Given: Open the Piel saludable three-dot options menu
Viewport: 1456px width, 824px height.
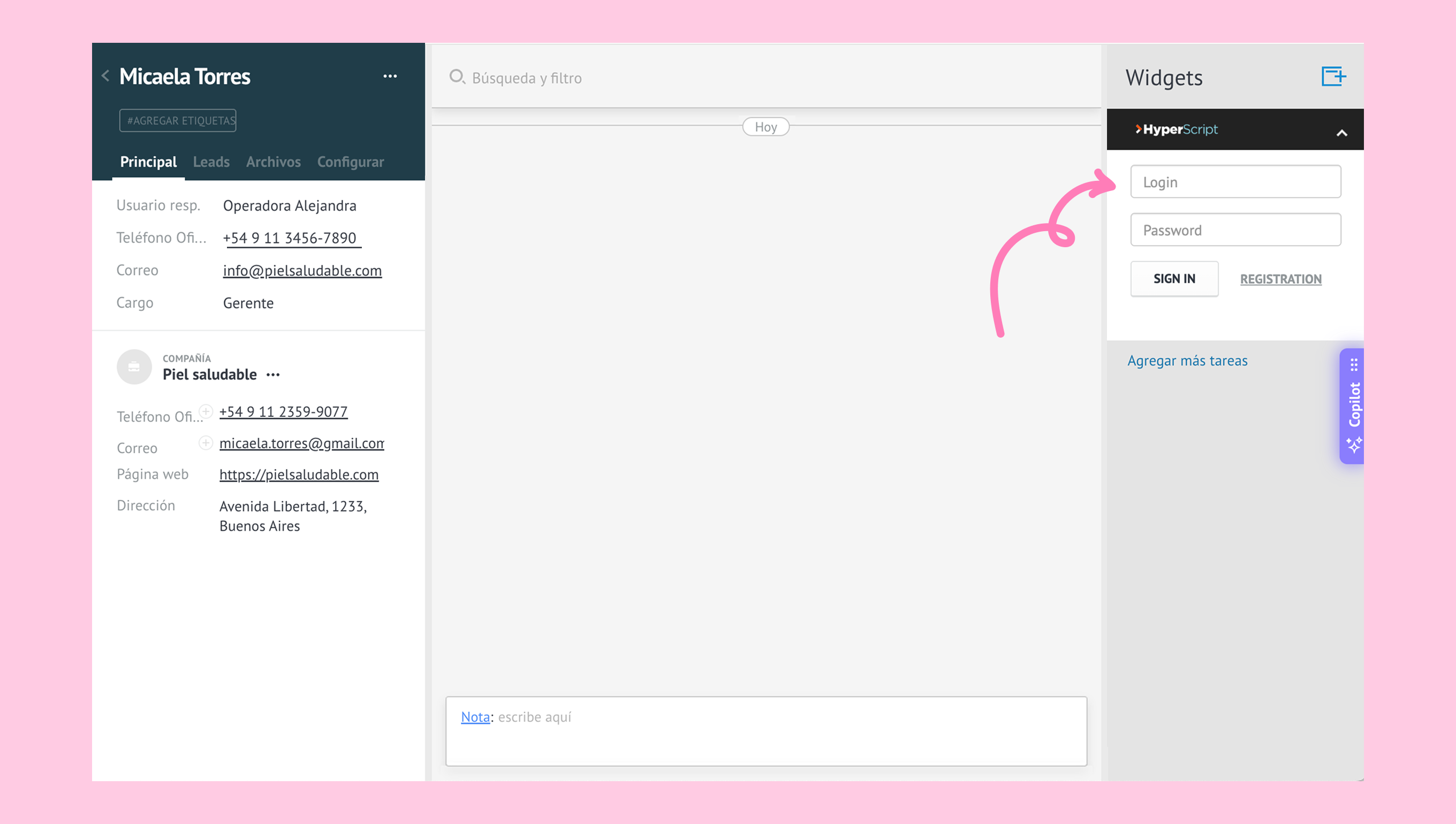Looking at the screenshot, I should pyautogui.click(x=273, y=375).
